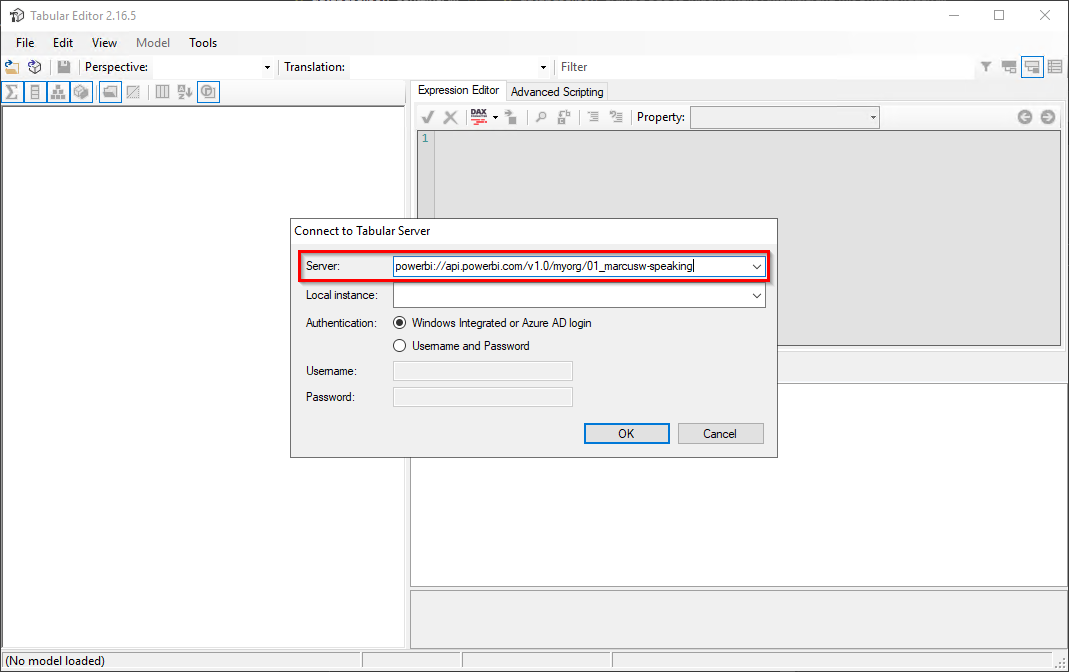Select Windows Integrated or Azure AD login
This screenshot has width=1069, height=672.
(x=400, y=323)
